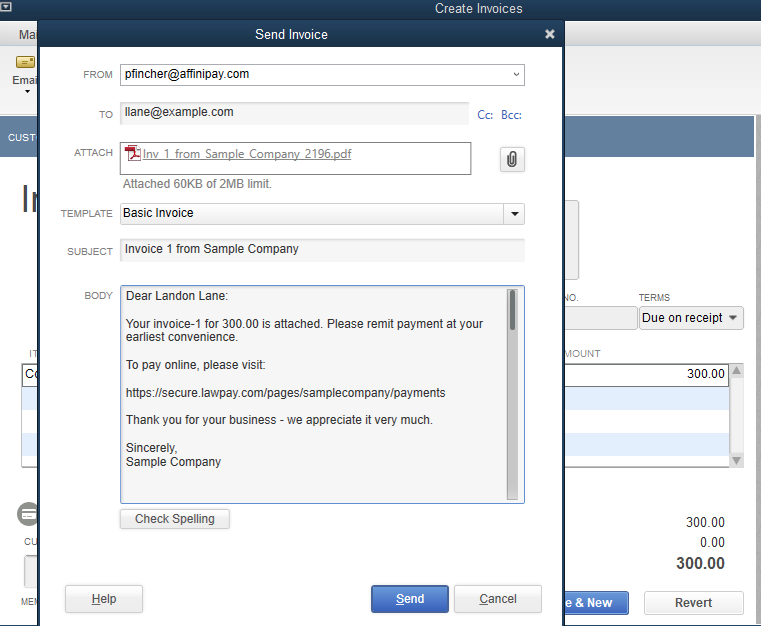
Task: Click the line items table scroll-up arrow
Action: coord(737,372)
